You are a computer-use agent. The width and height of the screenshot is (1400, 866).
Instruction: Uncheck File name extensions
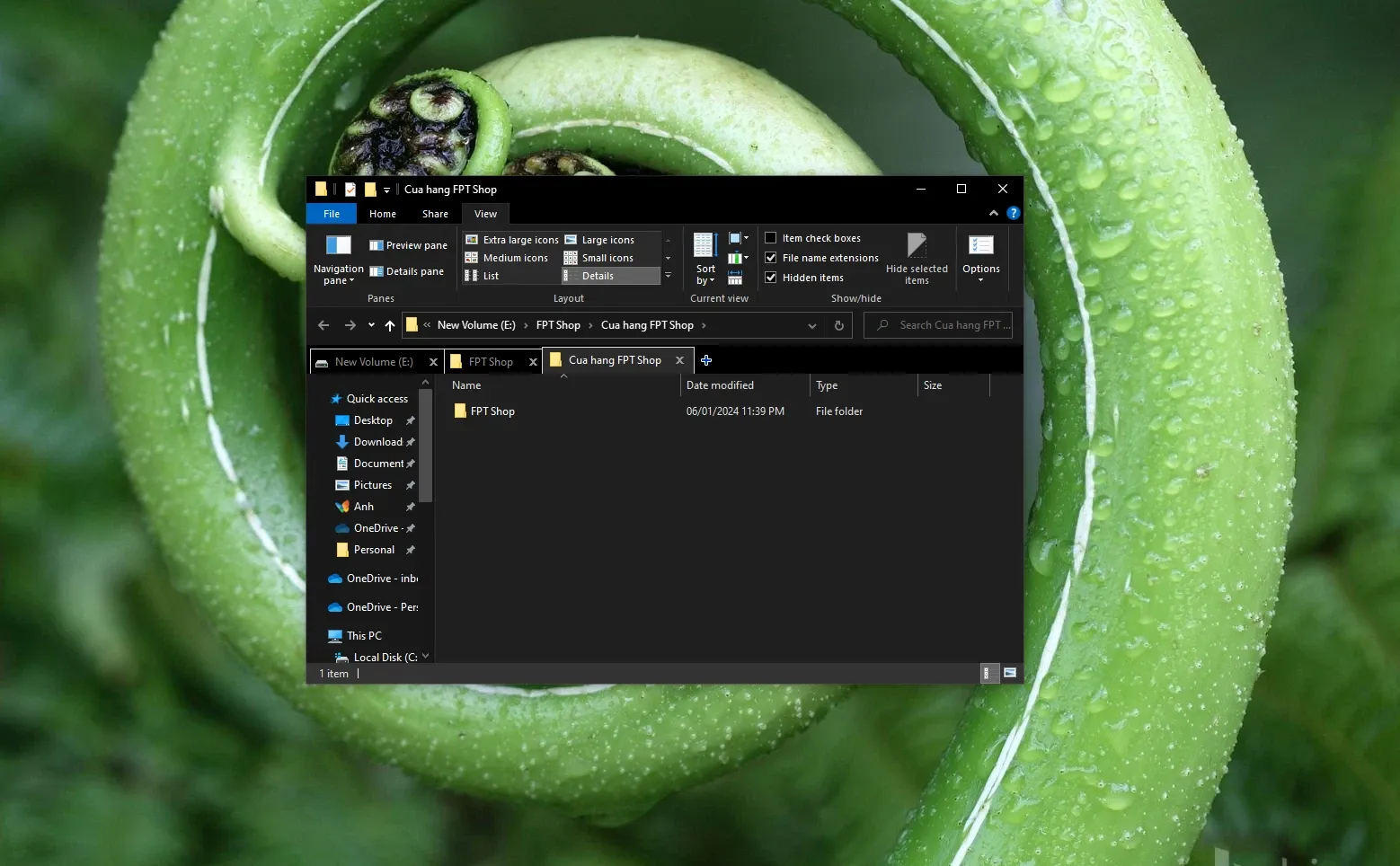pyautogui.click(x=770, y=258)
